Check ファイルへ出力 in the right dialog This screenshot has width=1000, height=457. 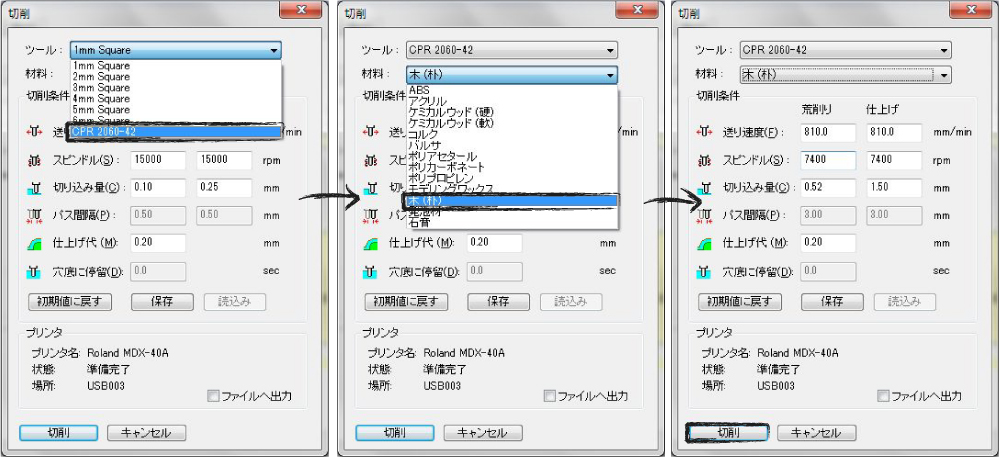point(885,396)
